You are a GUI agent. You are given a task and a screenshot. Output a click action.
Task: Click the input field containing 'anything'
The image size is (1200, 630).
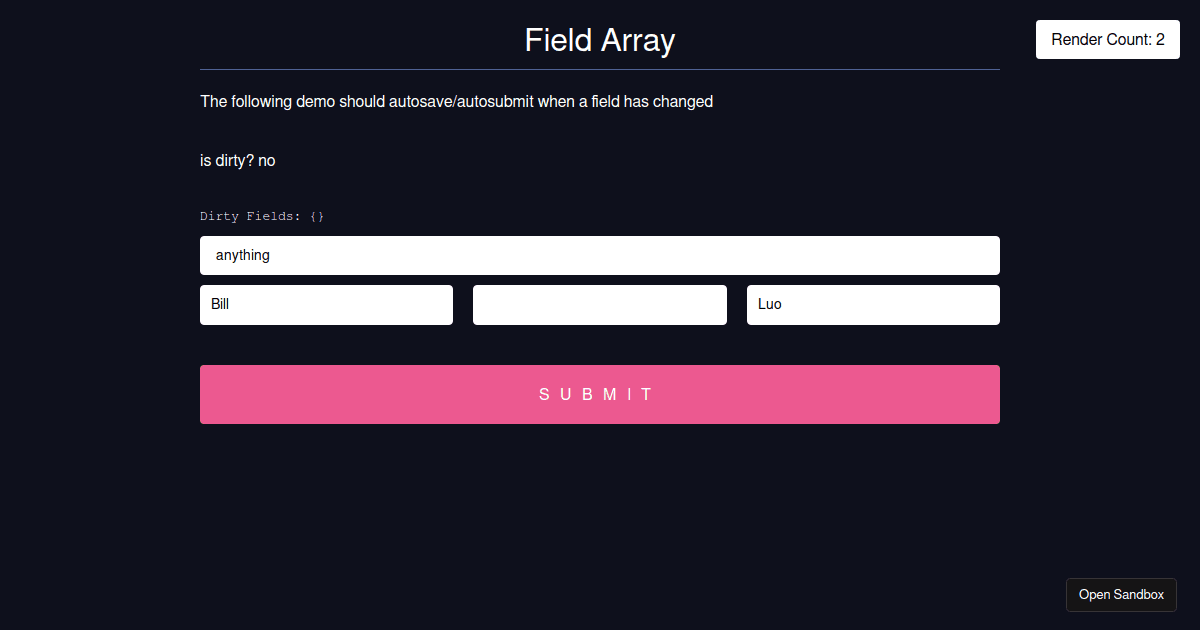click(x=599, y=255)
